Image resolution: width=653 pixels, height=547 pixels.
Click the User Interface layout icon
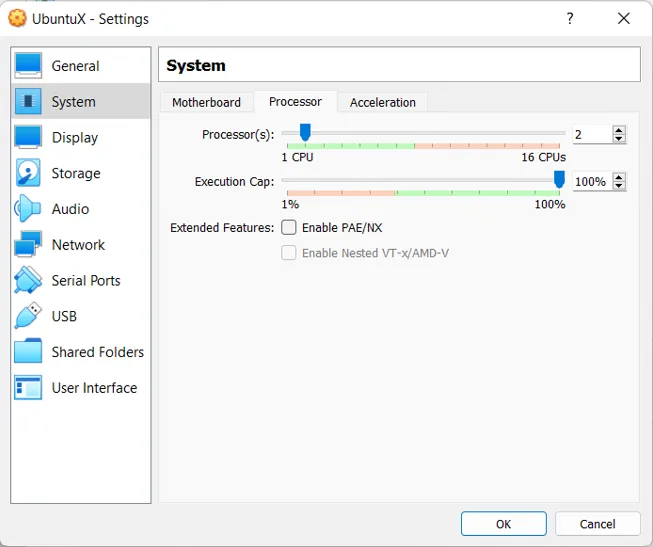pyautogui.click(x=28, y=387)
